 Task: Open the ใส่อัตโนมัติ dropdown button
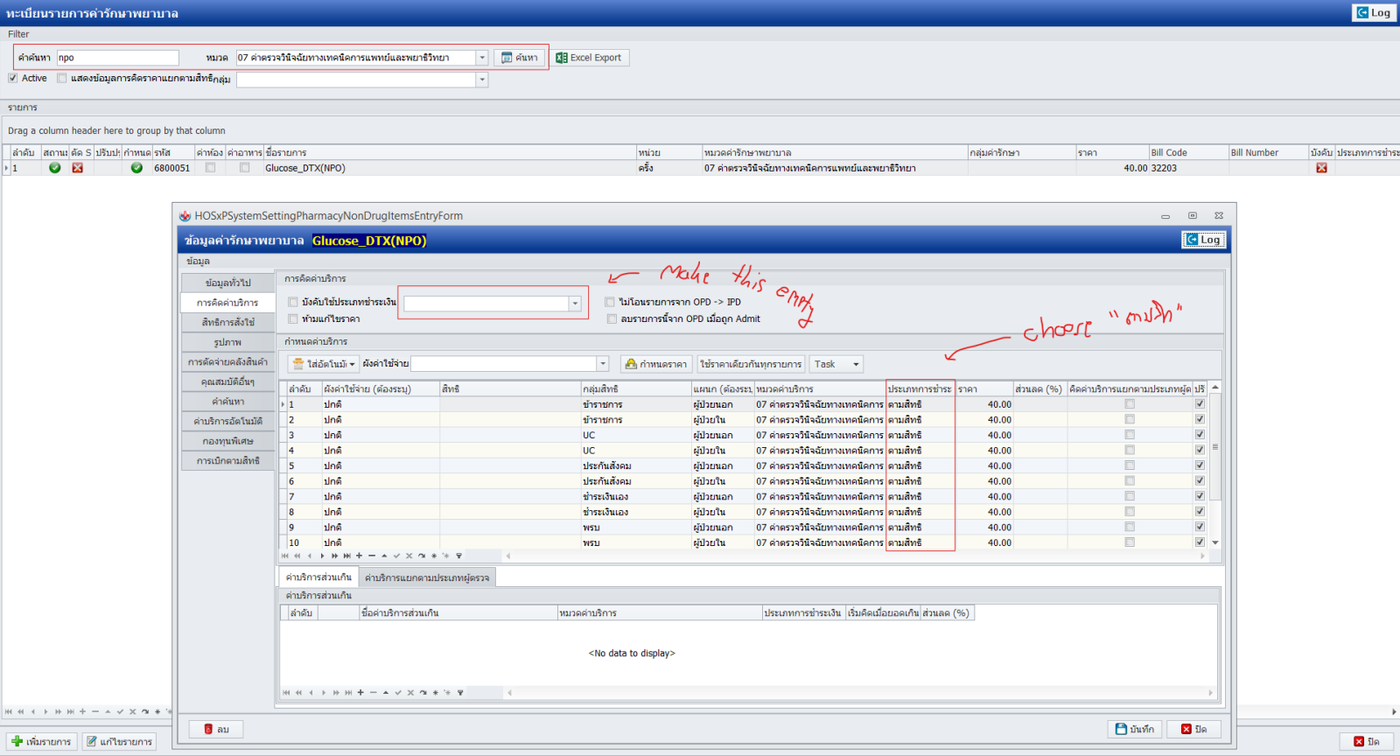pyautogui.click(x=324, y=364)
